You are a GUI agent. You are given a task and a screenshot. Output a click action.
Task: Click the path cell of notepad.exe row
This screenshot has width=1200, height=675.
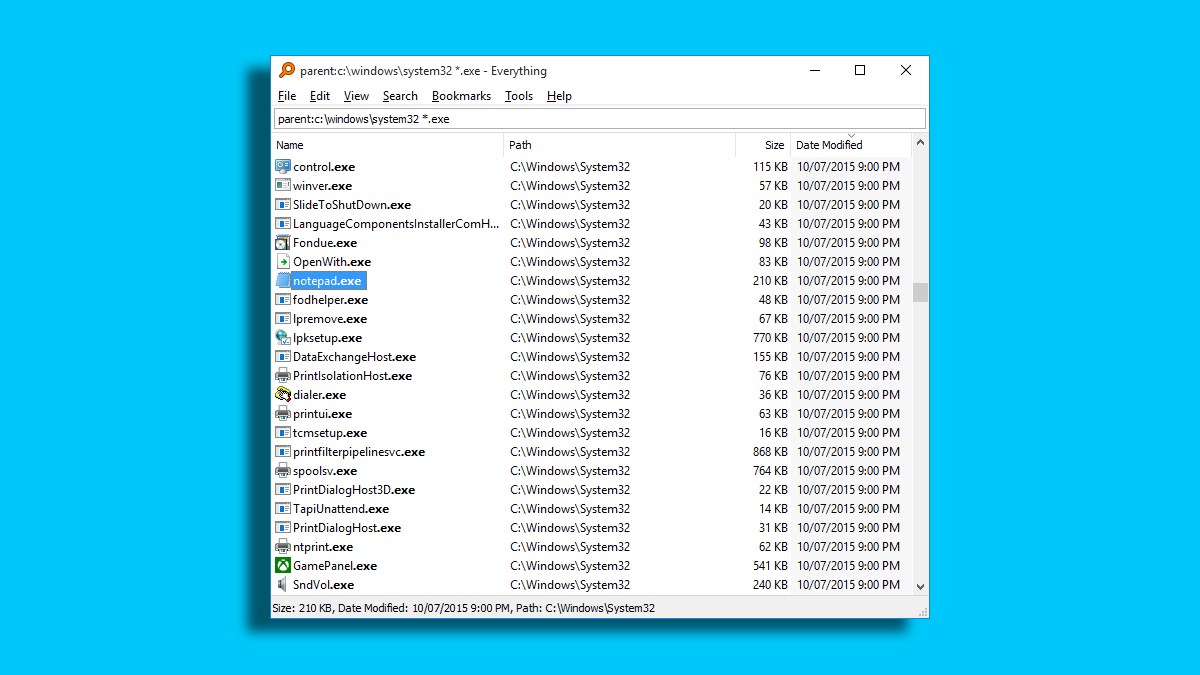pos(570,281)
